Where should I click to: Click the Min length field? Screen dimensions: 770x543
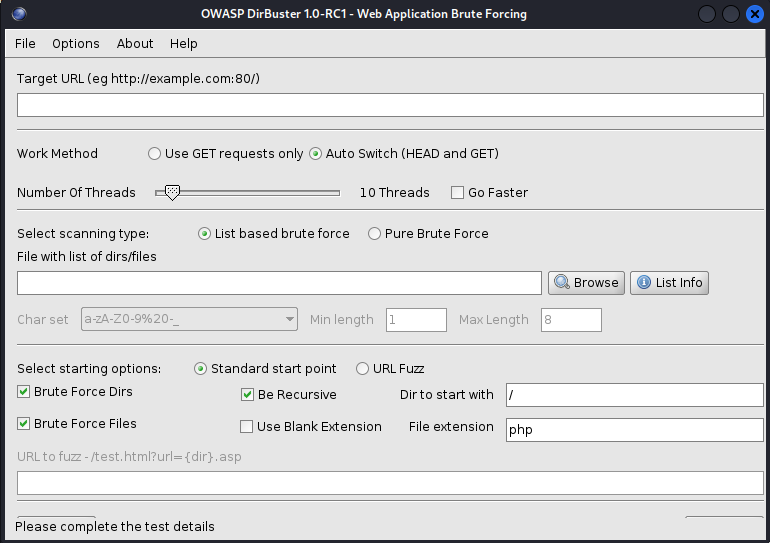[x=416, y=320]
